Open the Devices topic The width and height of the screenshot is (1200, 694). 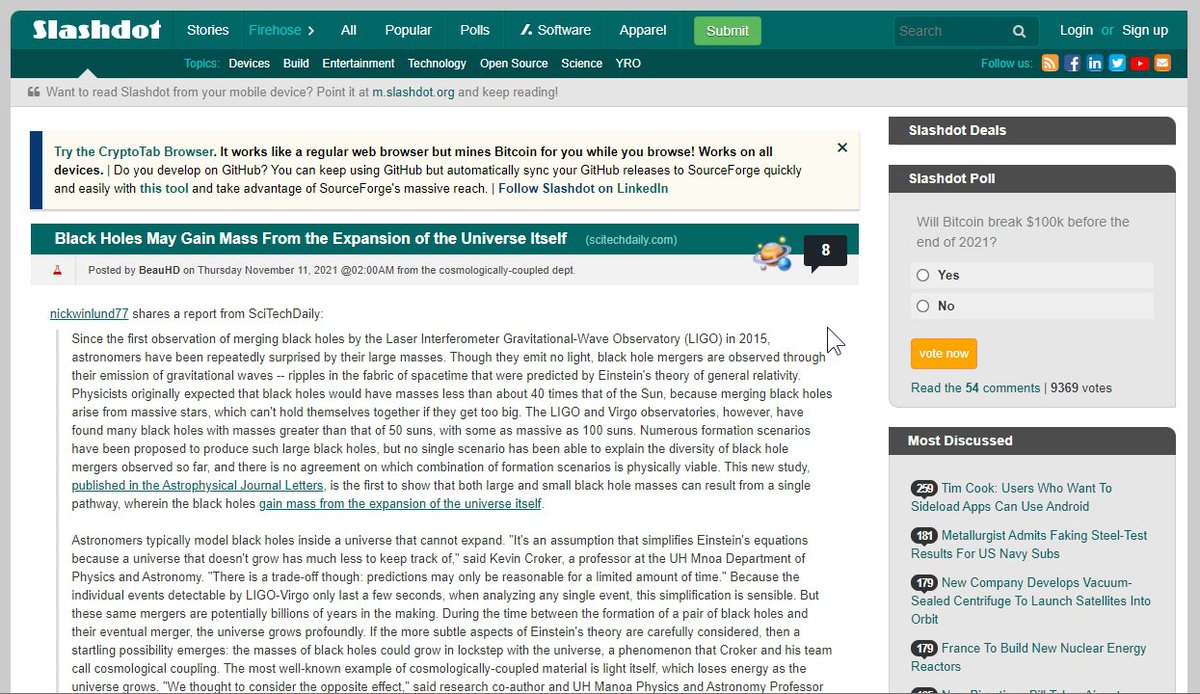pos(249,63)
